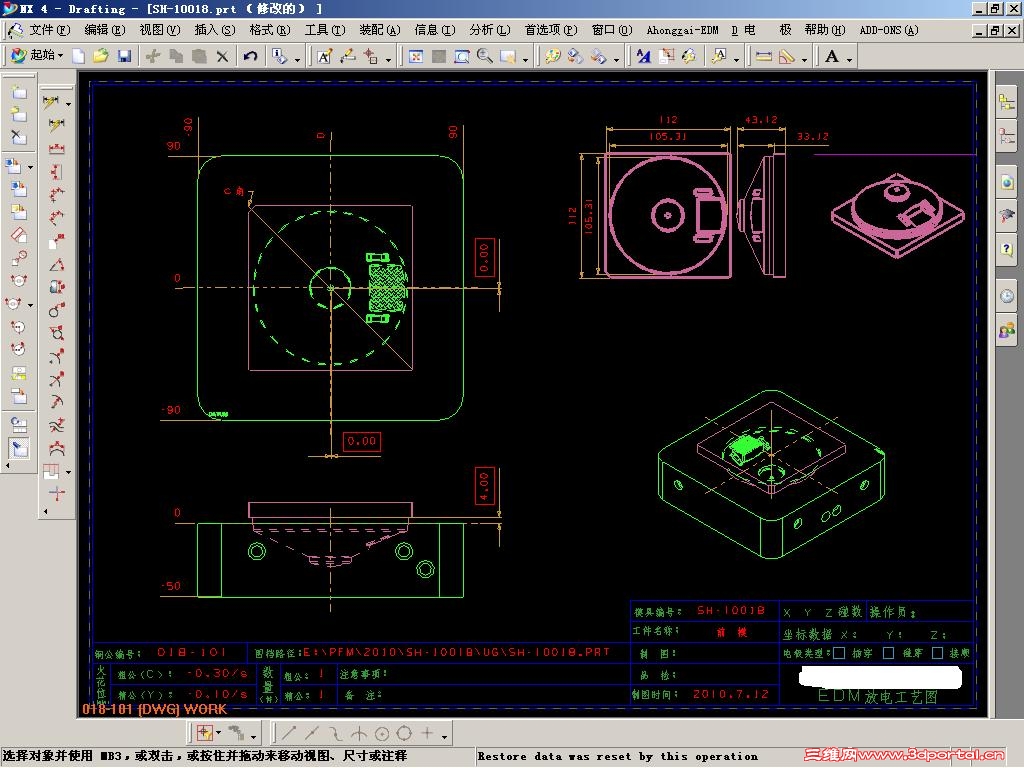Create a new file with the blank page icon
Screen dimensions: 1024x768
tap(78, 56)
